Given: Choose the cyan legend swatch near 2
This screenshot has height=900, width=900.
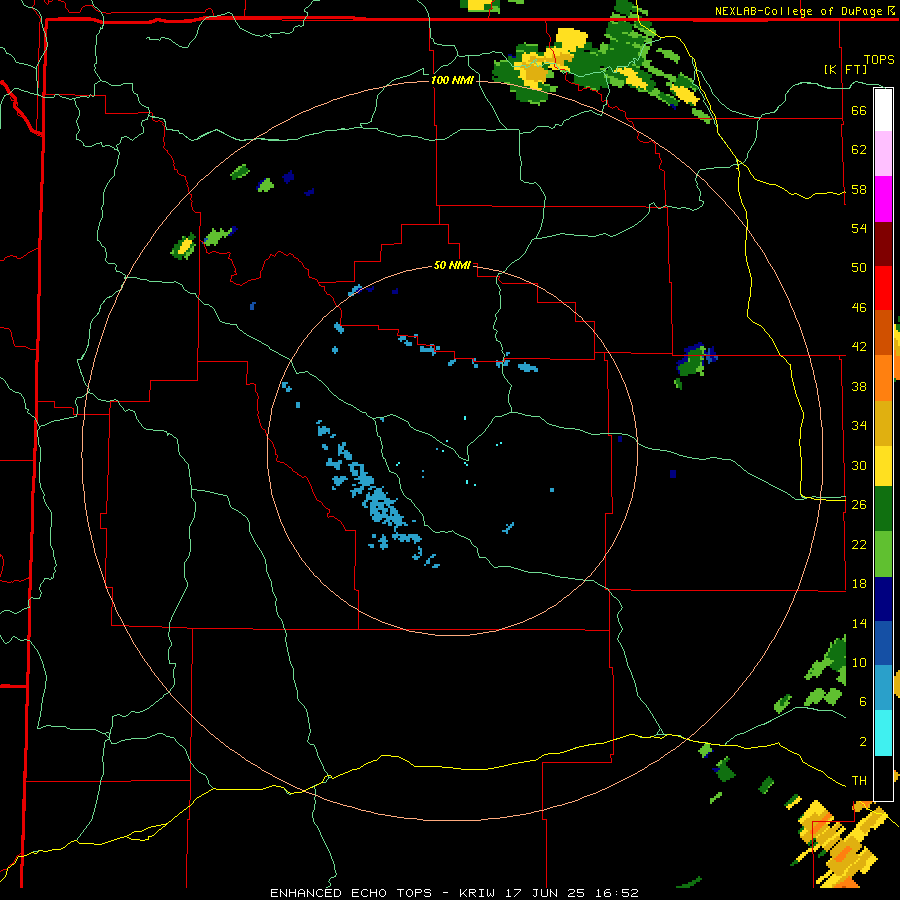Looking at the screenshot, I should (x=883, y=733).
